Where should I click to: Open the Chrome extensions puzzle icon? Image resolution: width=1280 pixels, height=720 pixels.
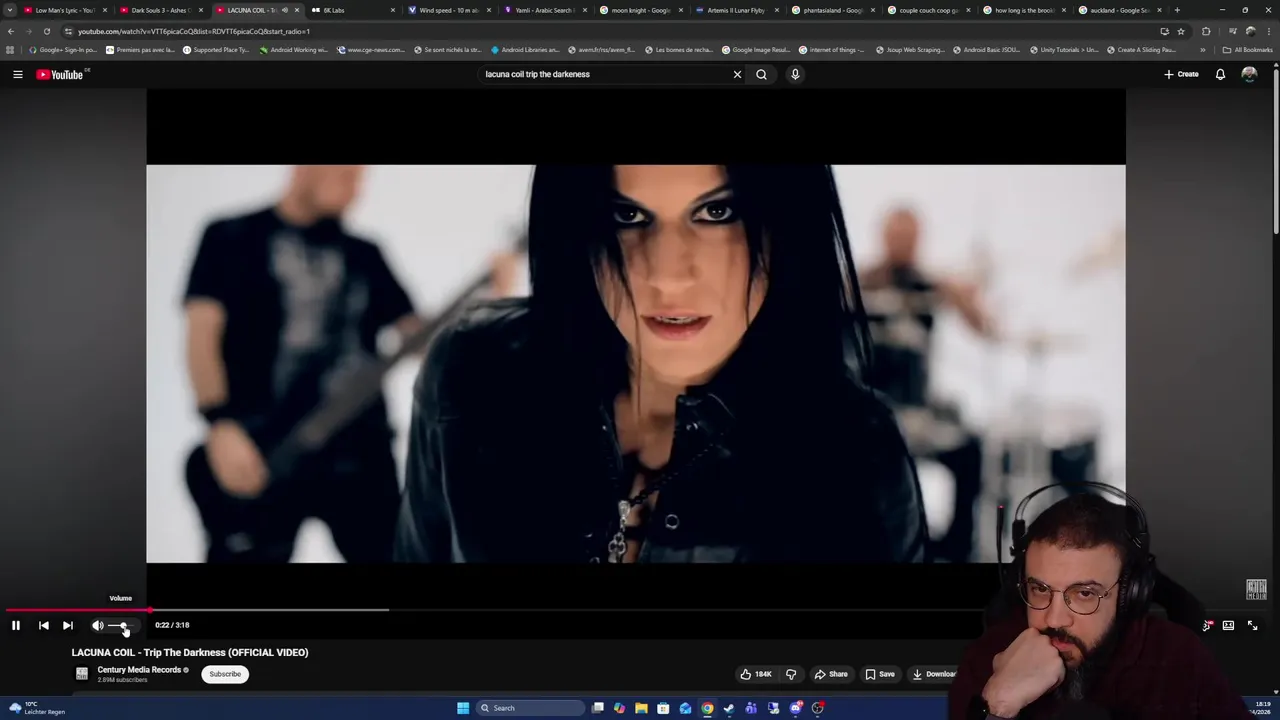point(1205,31)
